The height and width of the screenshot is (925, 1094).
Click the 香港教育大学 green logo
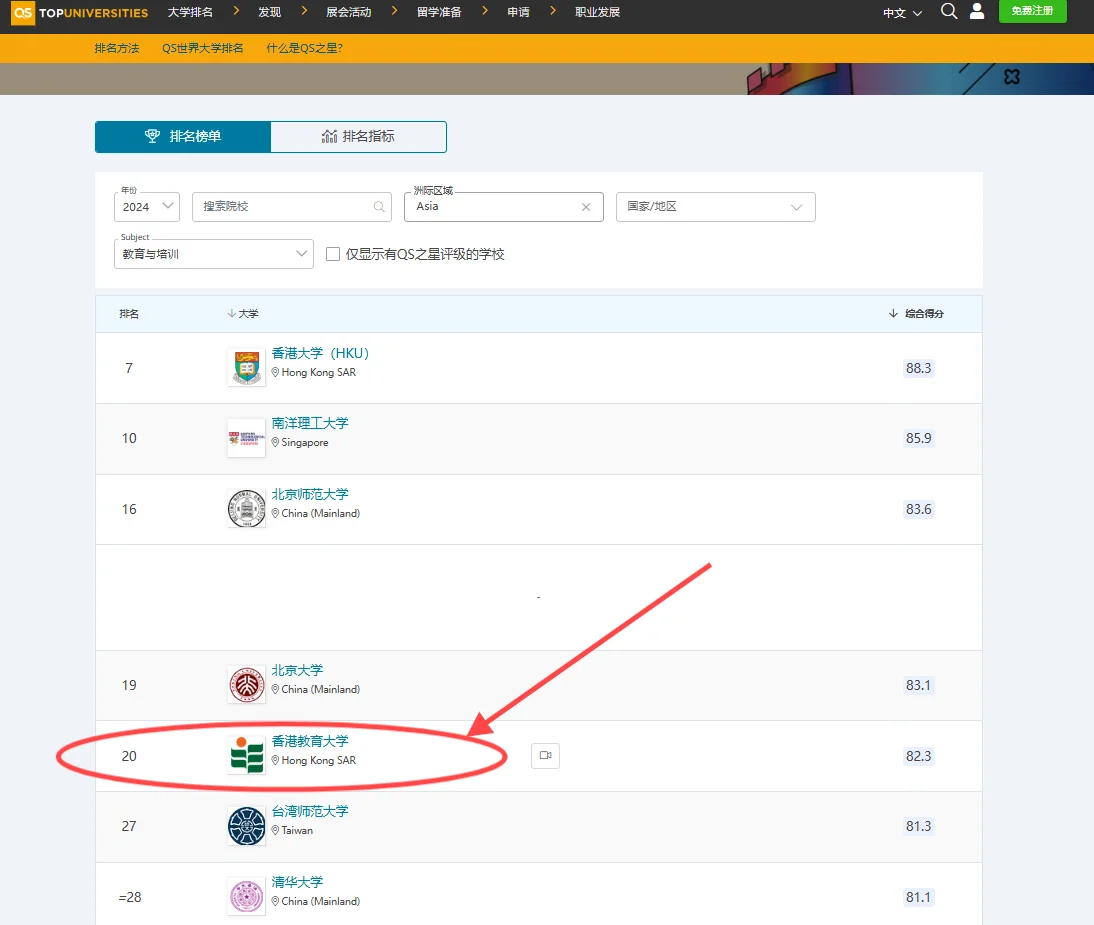246,755
